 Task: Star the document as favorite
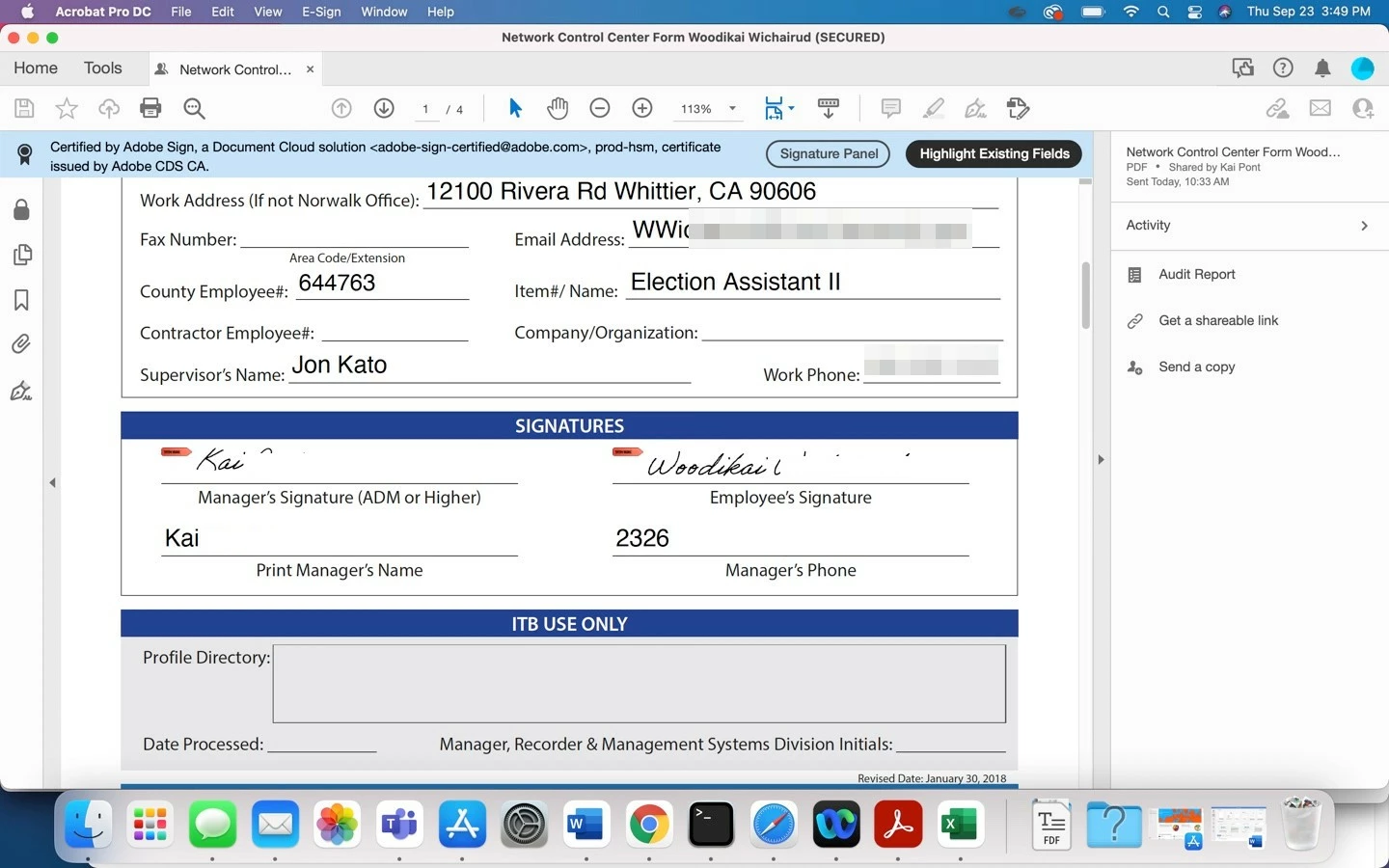tap(67, 108)
